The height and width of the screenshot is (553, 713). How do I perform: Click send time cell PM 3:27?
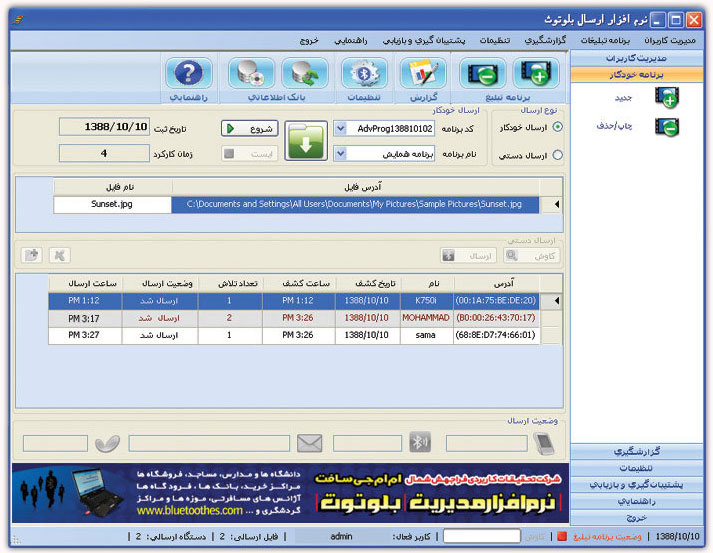pyautogui.click(x=85, y=335)
